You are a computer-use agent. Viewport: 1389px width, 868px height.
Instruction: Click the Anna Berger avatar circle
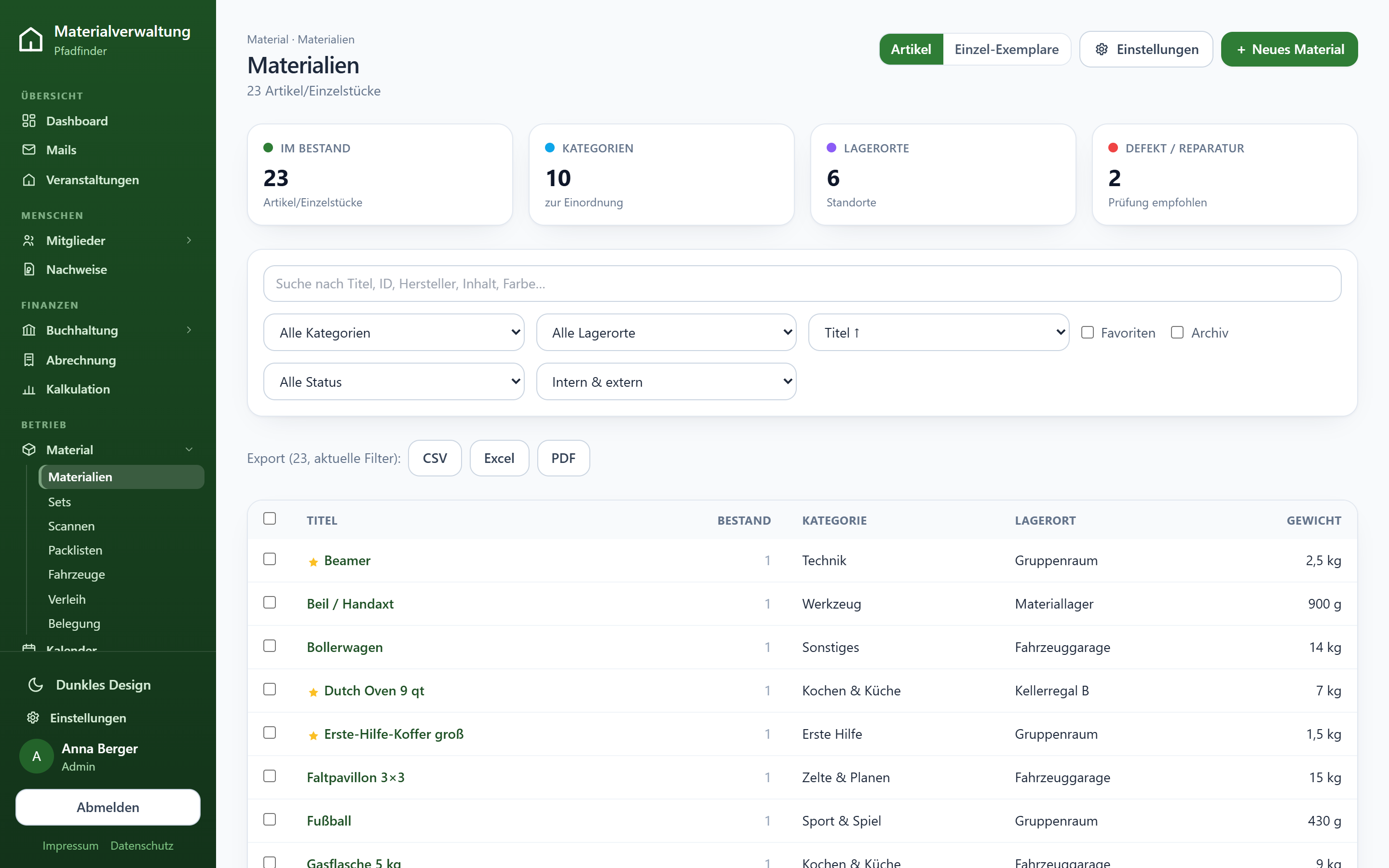tap(36, 756)
